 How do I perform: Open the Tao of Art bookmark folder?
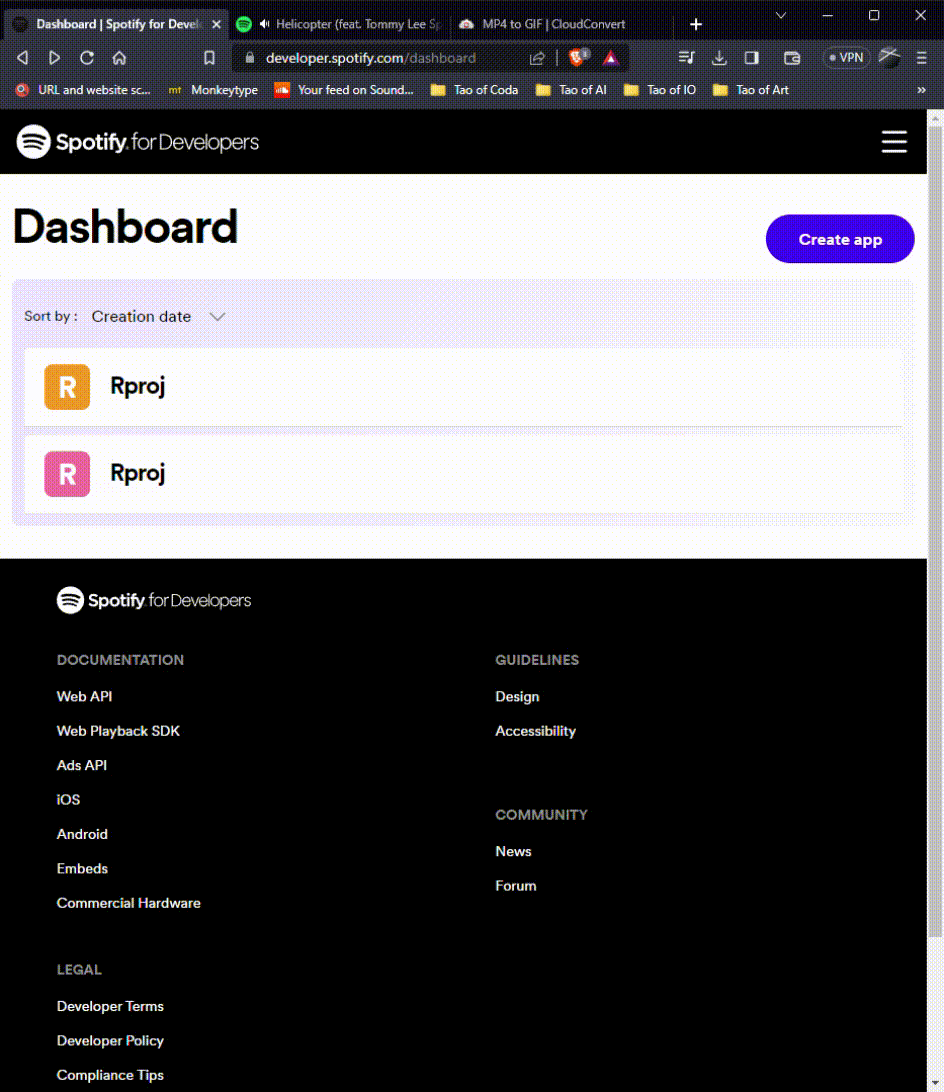click(x=751, y=90)
